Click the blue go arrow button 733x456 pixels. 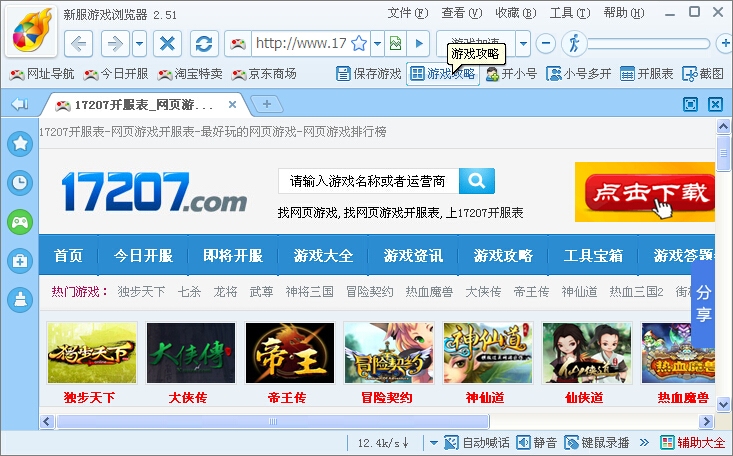coord(419,44)
